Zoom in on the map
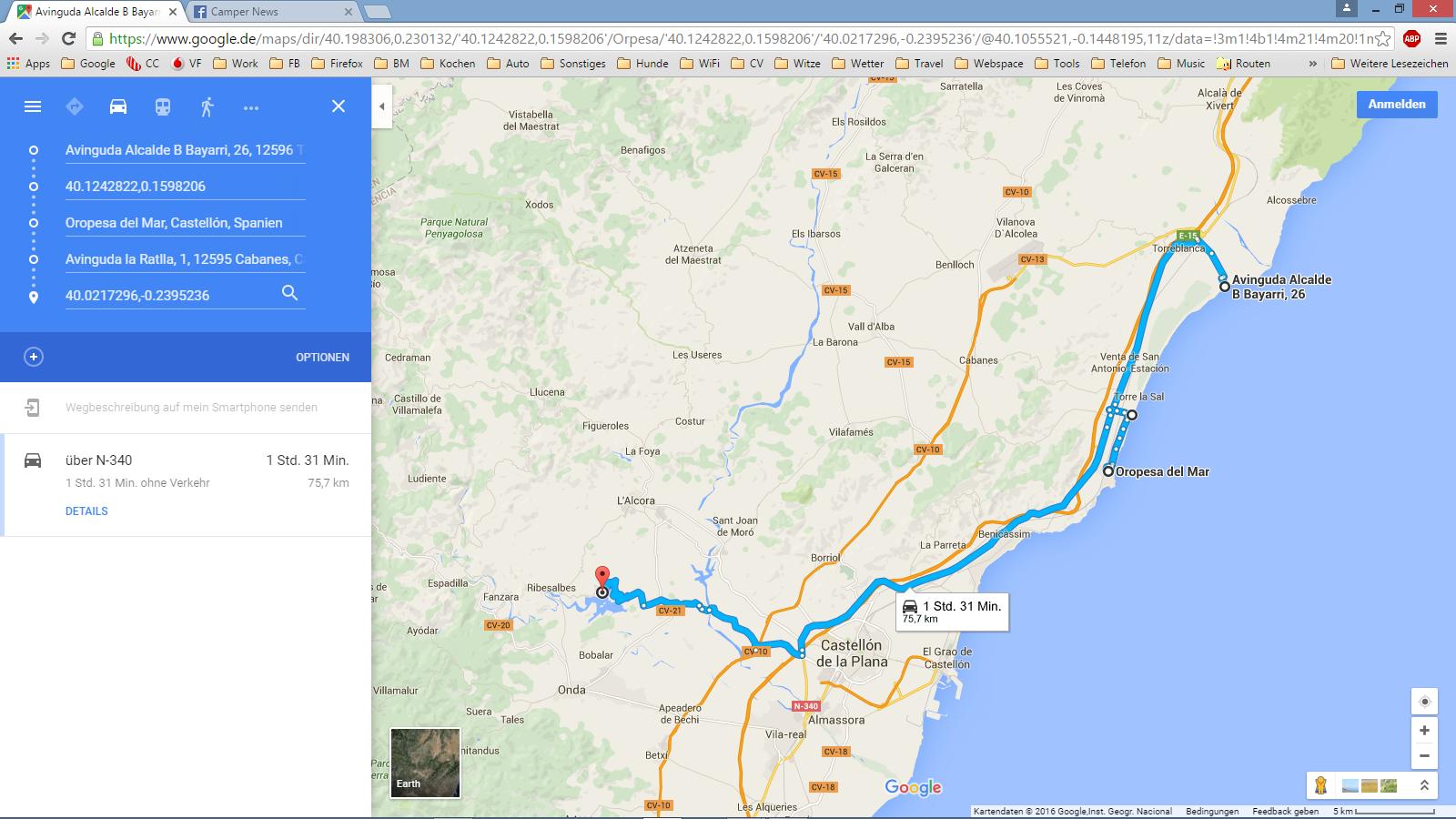Screen dimensions: 1456x819 [x=1424, y=730]
